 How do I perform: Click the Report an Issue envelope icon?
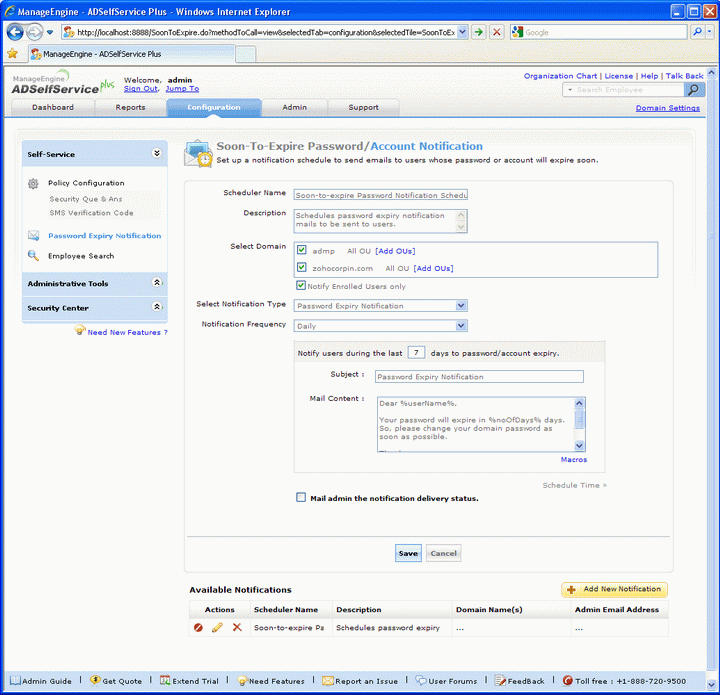click(x=327, y=681)
